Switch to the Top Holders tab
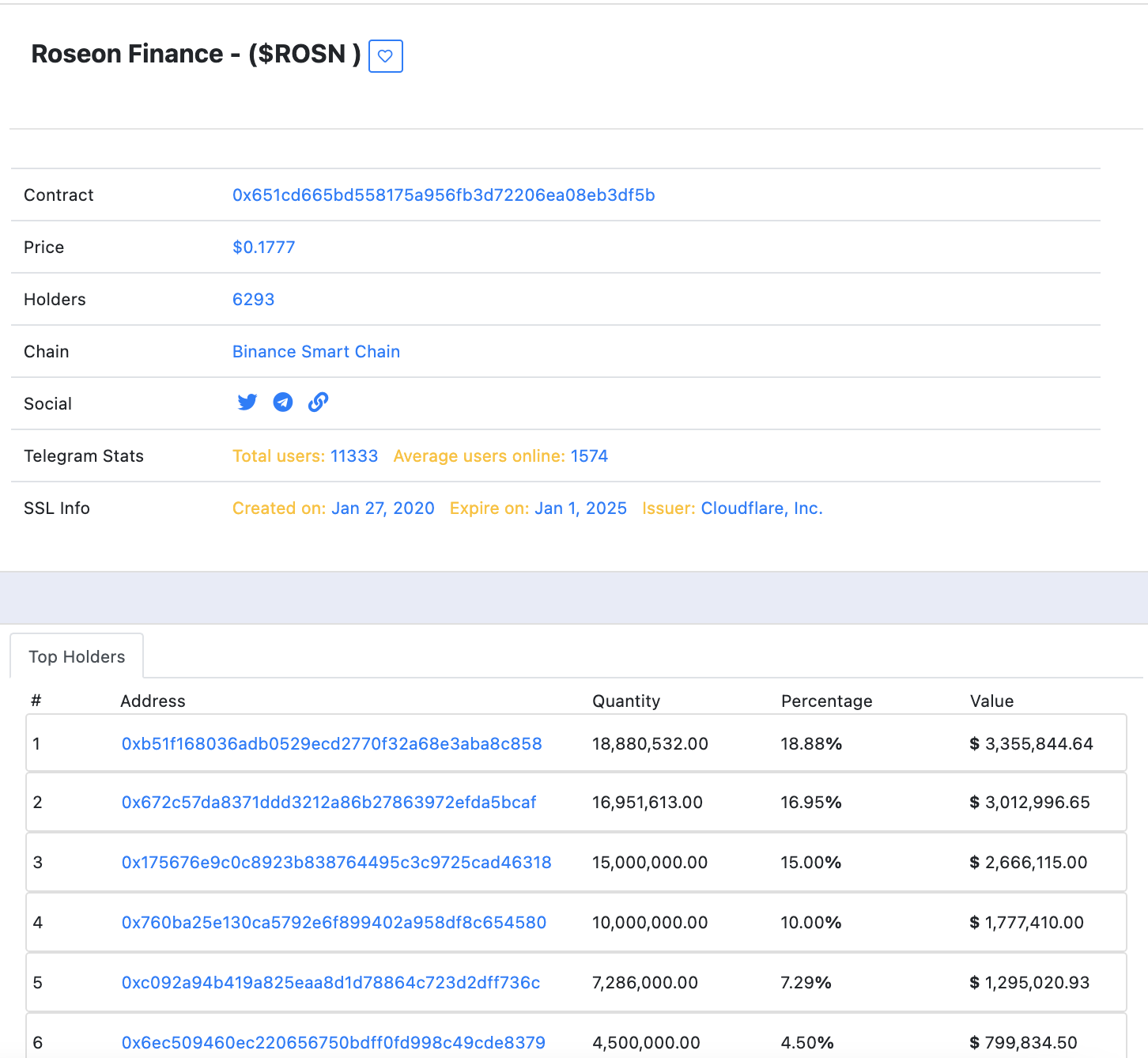The image size is (1148, 1058). click(77, 657)
